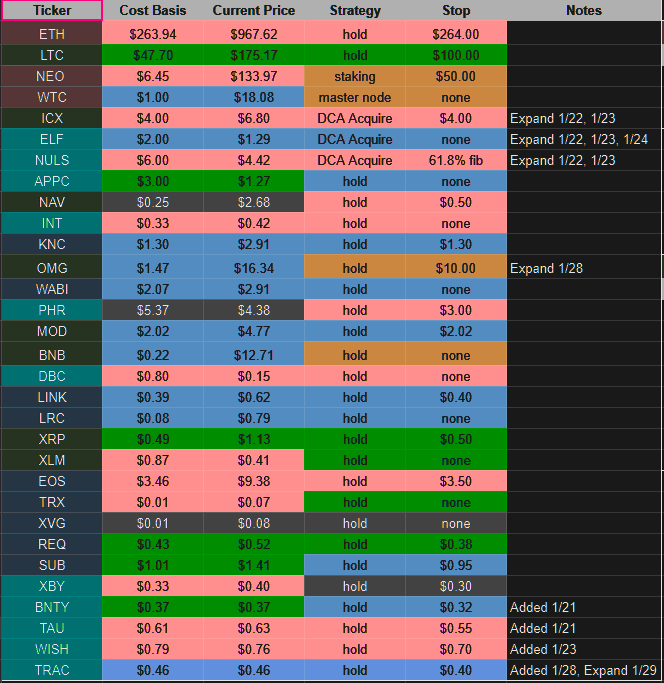Click the WTC ticker cell
Screen dimensions: 664x683
tap(52, 97)
